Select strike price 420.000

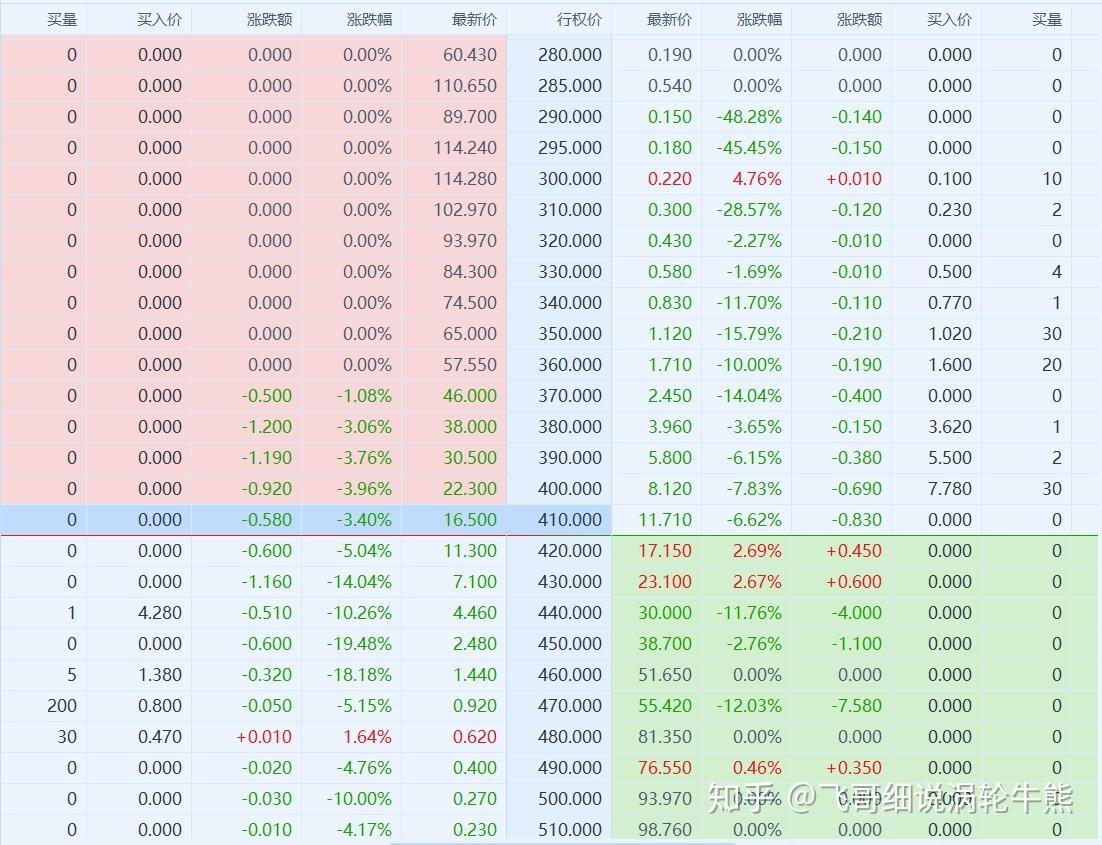tap(570, 550)
